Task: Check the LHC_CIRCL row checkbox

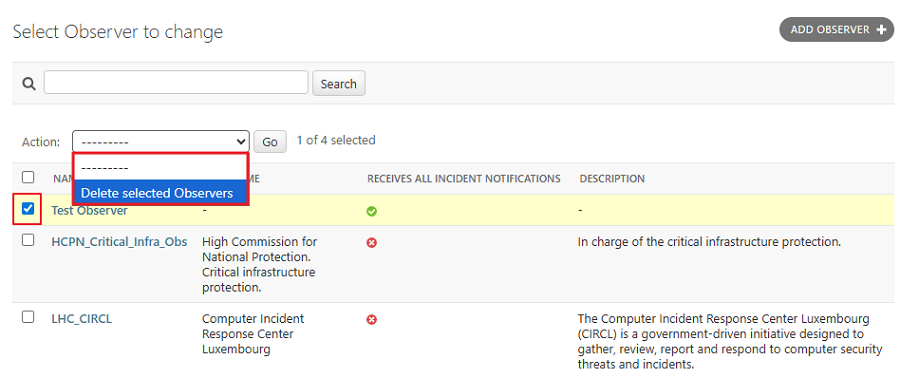Action: [28, 317]
